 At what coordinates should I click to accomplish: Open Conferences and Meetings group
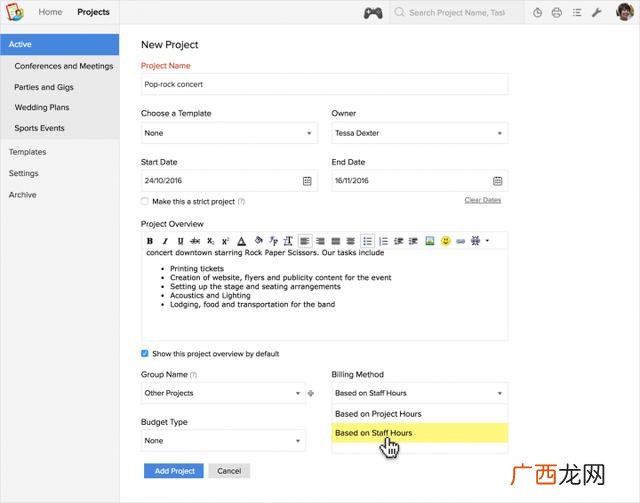64,66
